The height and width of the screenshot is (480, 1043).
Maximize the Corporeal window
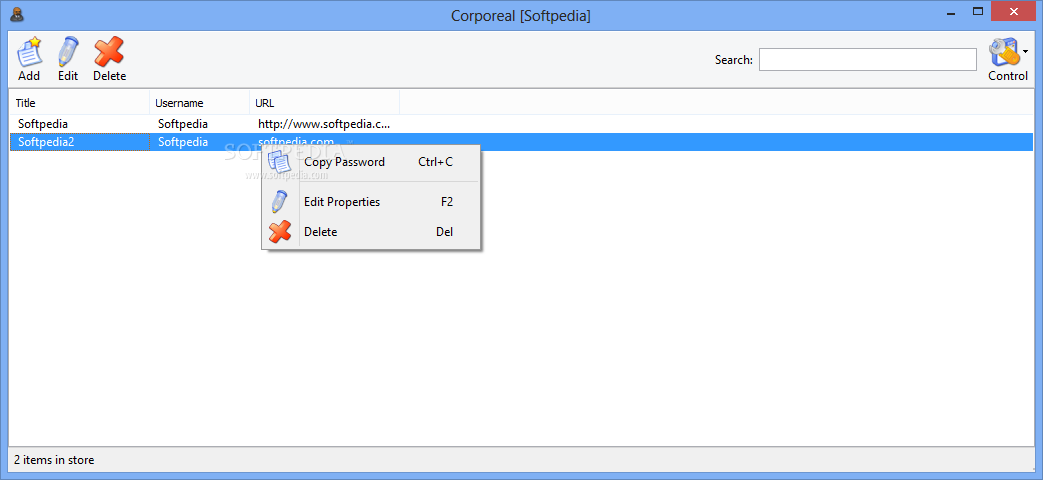(x=978, y=11)
